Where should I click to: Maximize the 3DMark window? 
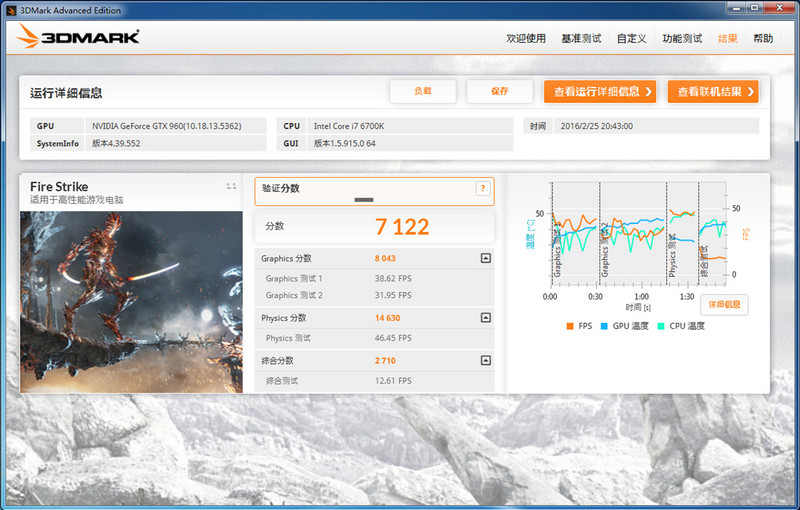point(754,8)
